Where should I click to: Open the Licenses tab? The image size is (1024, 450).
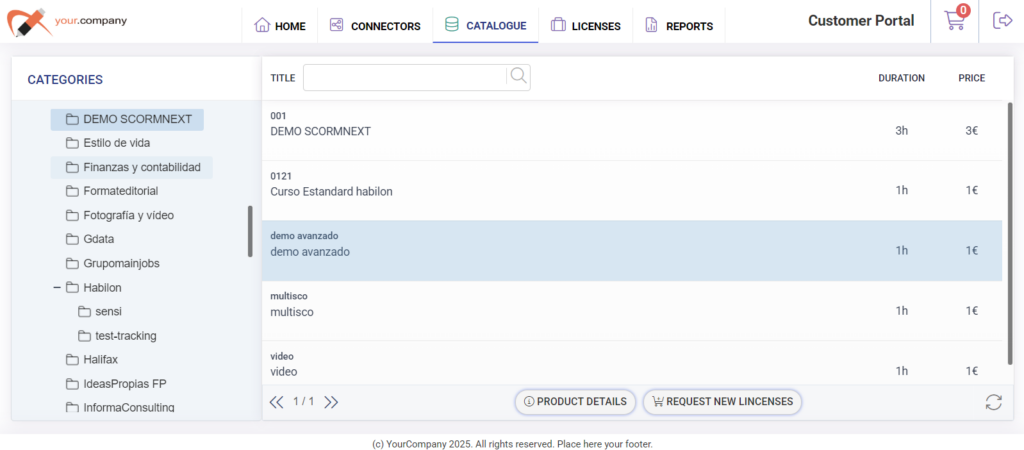[x=585, y=26]
